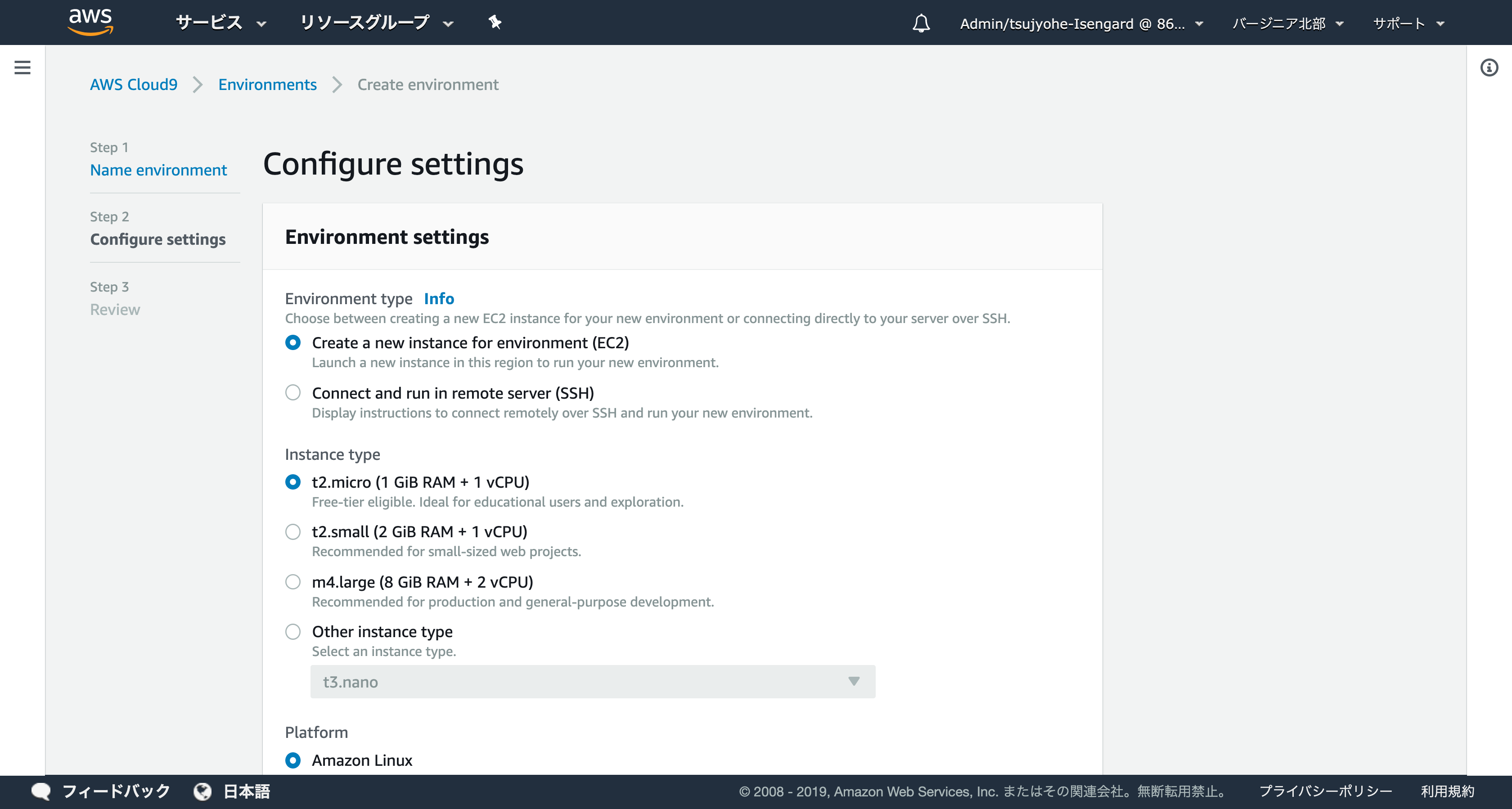Select Amazon Linux platform
Image resolution: width=1512 pixels, height=809 pixels.
coord(293,760)
